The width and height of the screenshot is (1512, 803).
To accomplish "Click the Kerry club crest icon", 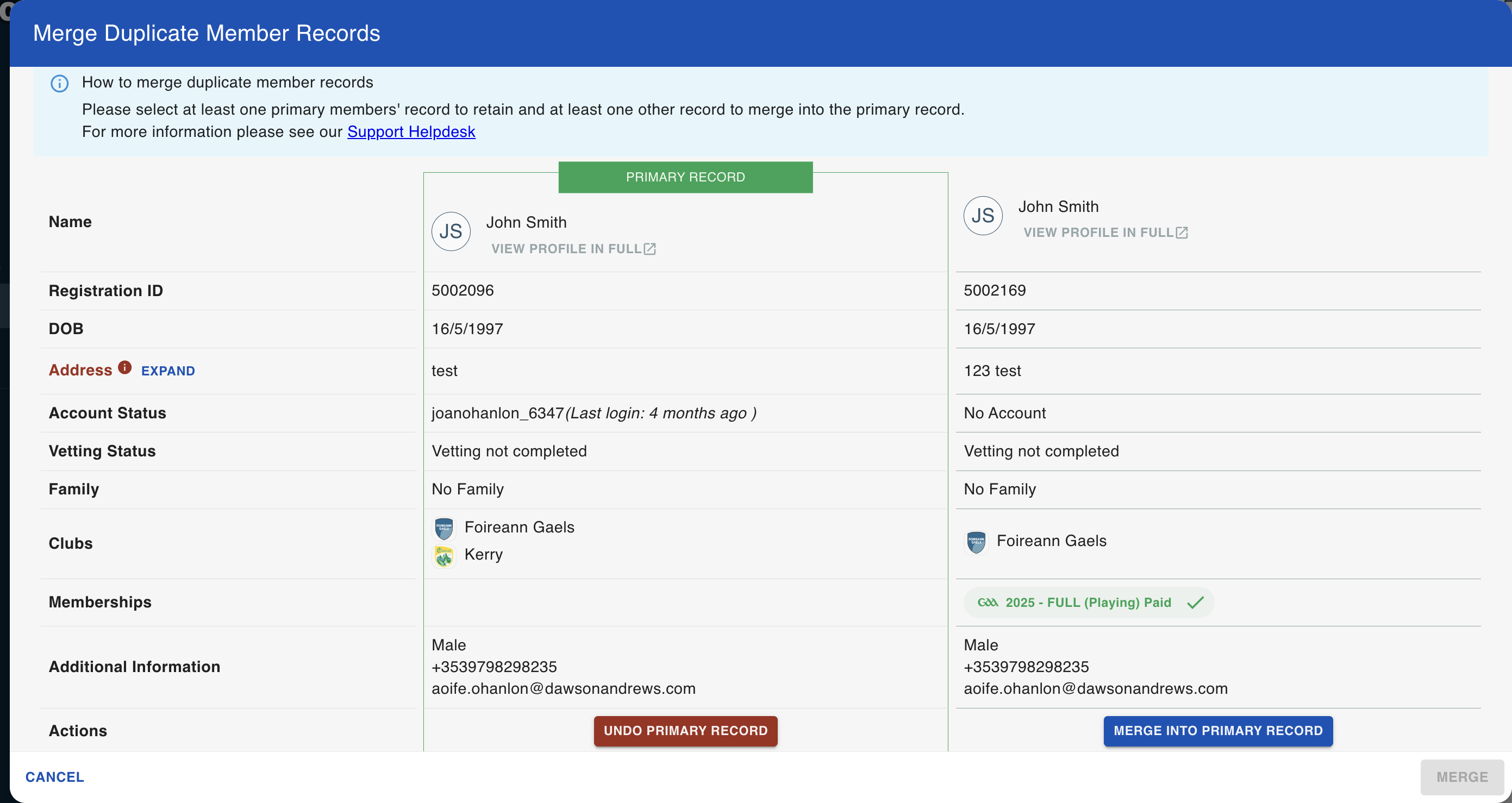I will click(443, 555).
